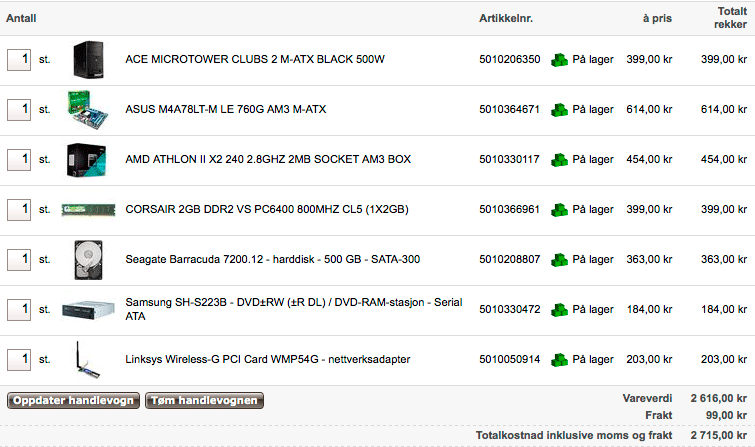The width and height of the screenshot is (755, 447).
Task: Click Vareverdi amount 2 616,00 kr
Action: (719, 398)
